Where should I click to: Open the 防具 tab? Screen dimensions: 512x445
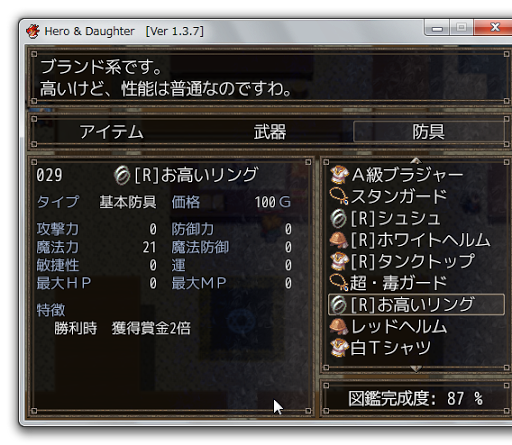coord(428,132)
